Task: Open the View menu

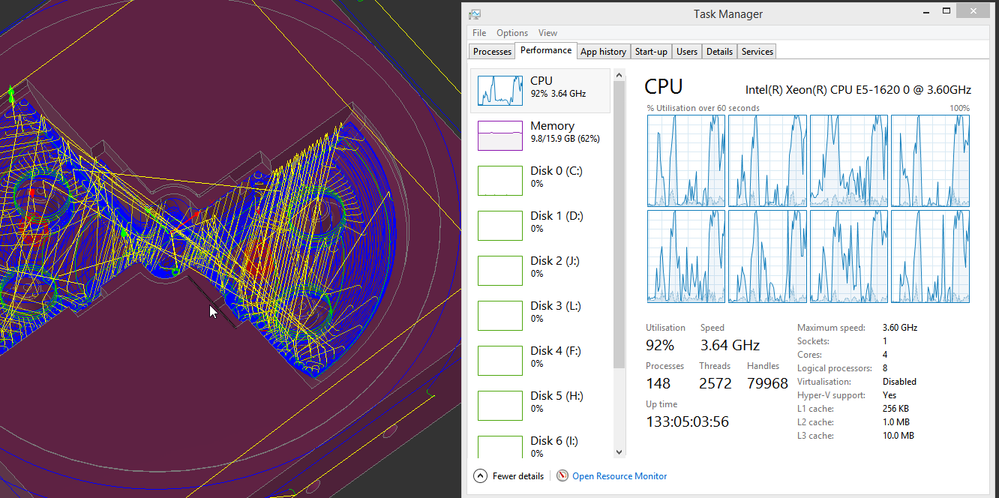Action: [547, 33]
